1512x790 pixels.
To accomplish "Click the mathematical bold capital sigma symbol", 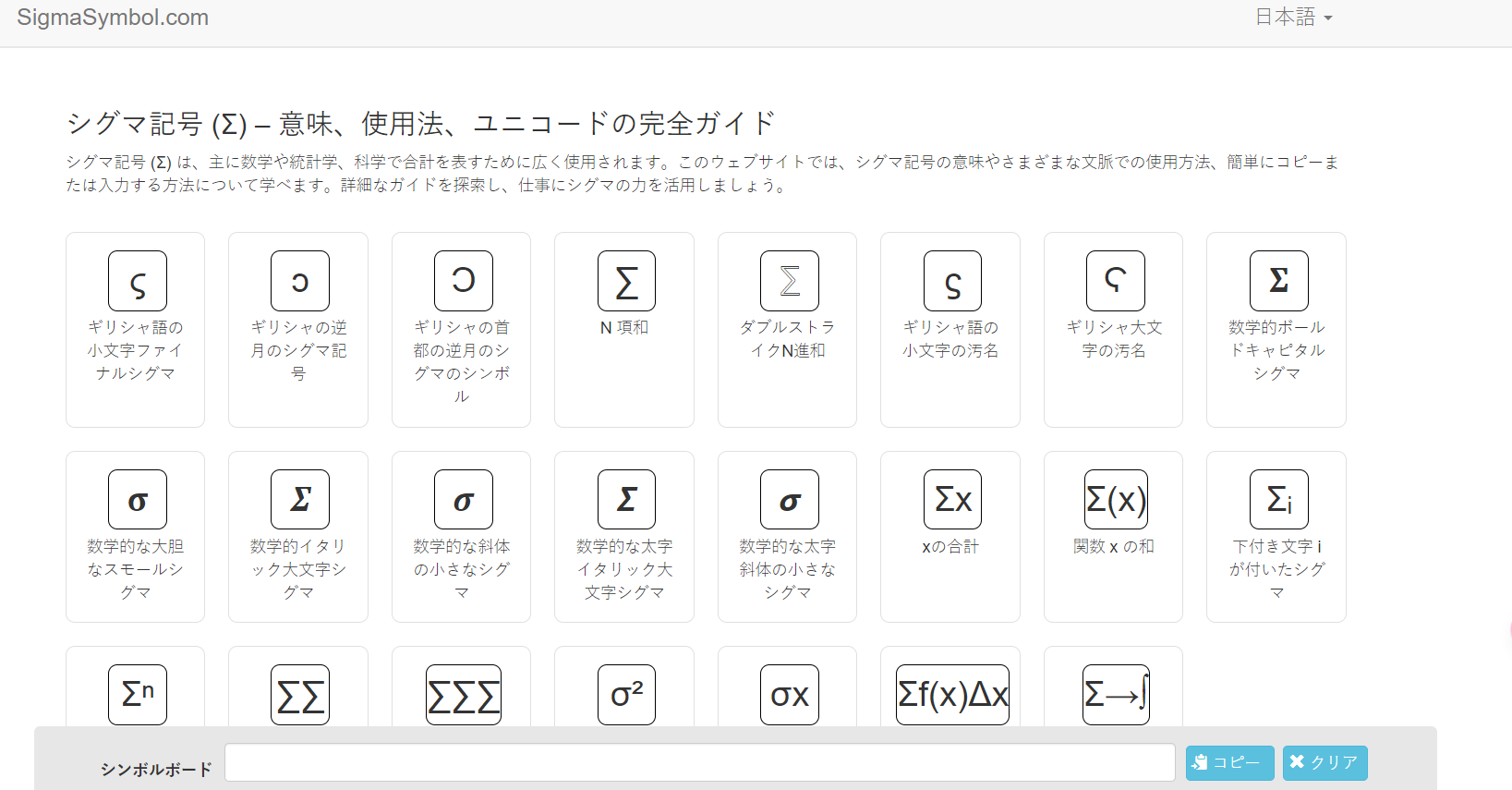I will 1279,281.
